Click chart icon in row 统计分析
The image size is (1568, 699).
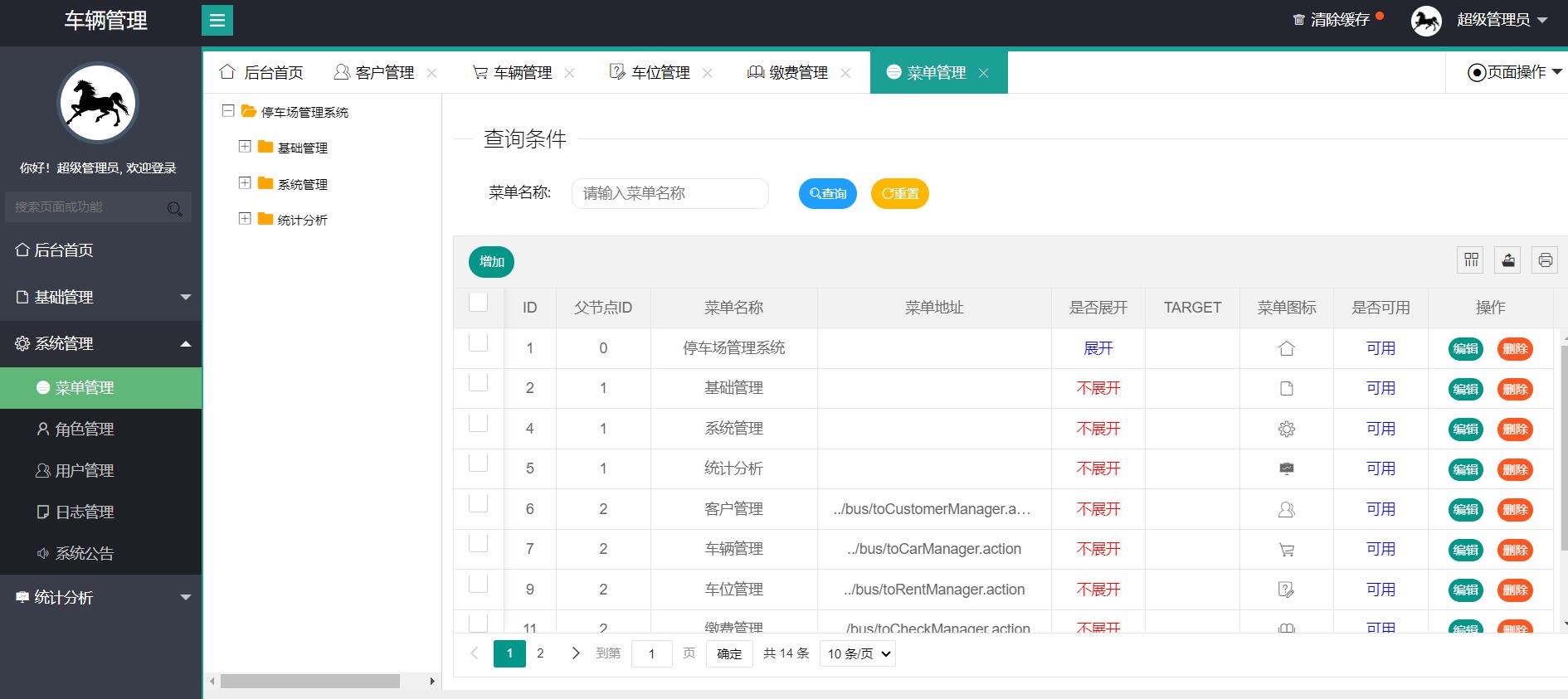pos(1287,469)
